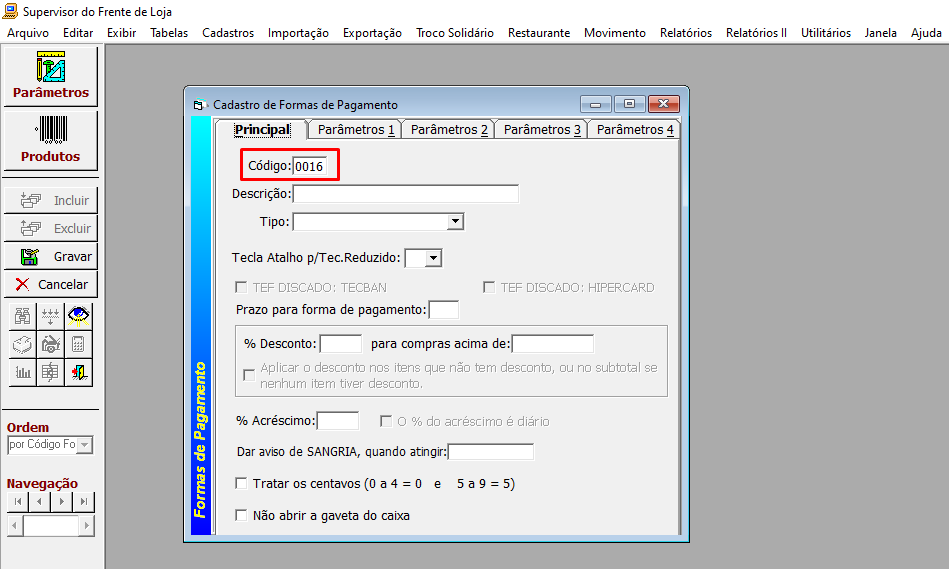
Task: Click the binoculars search icon
Action: (22, 316)
